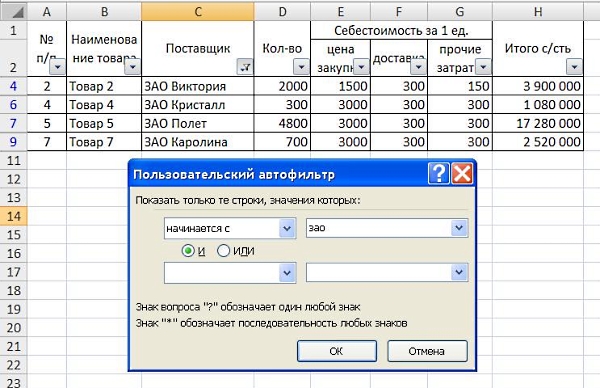600x388 pixels.
Task: Click the empty second value field
Action: (378, 273)
